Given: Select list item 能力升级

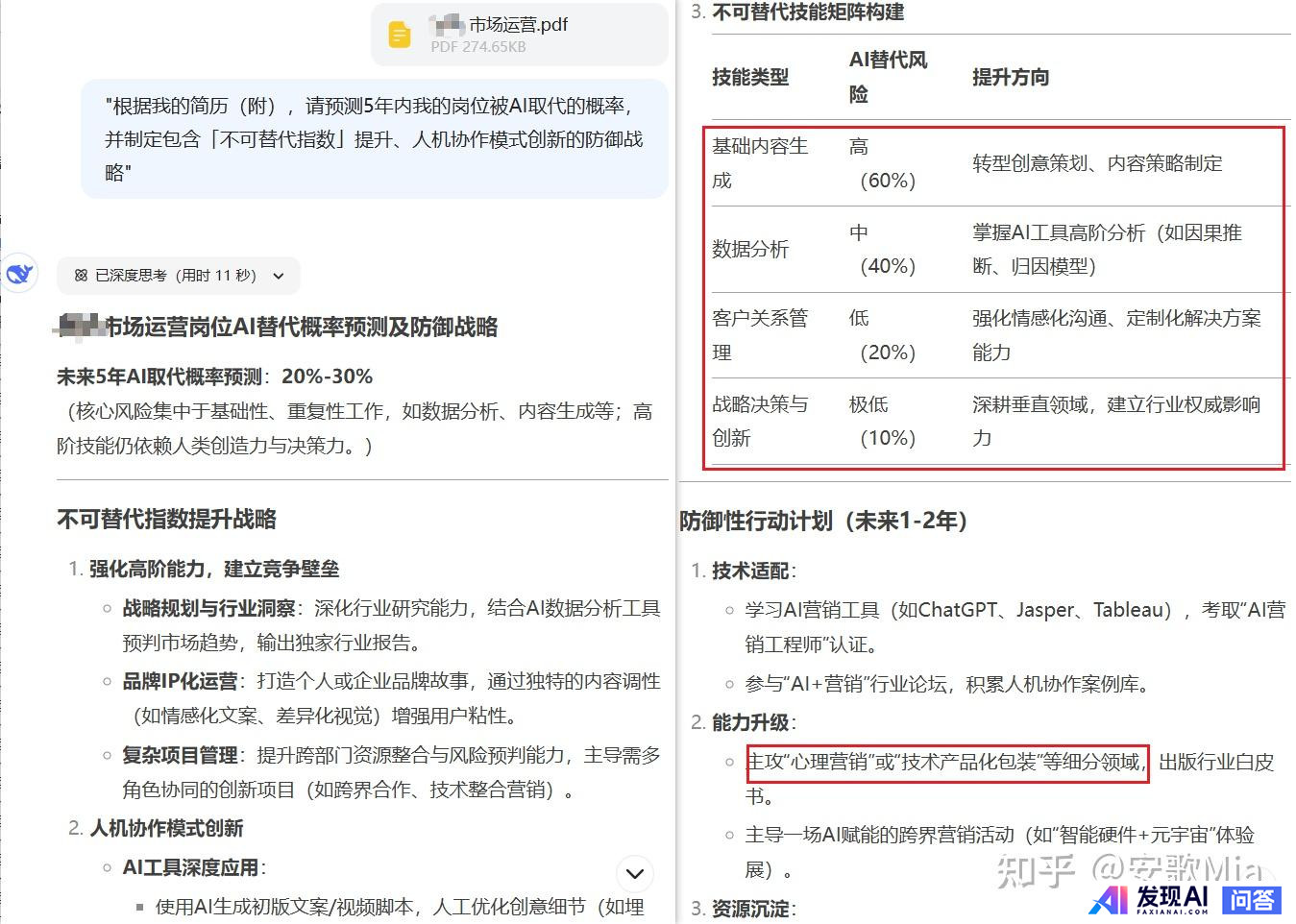Looking at the screenshot, I should pyautogui.click(x=750, y=722).
